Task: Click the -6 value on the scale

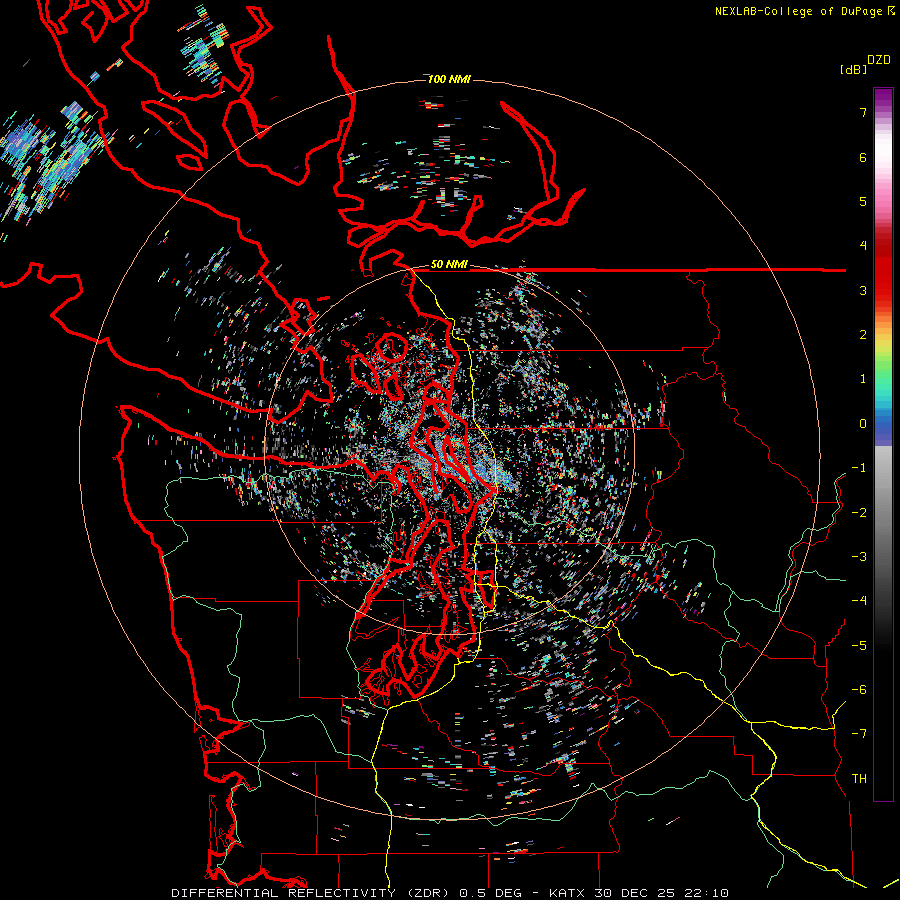Action: [859, 690]
